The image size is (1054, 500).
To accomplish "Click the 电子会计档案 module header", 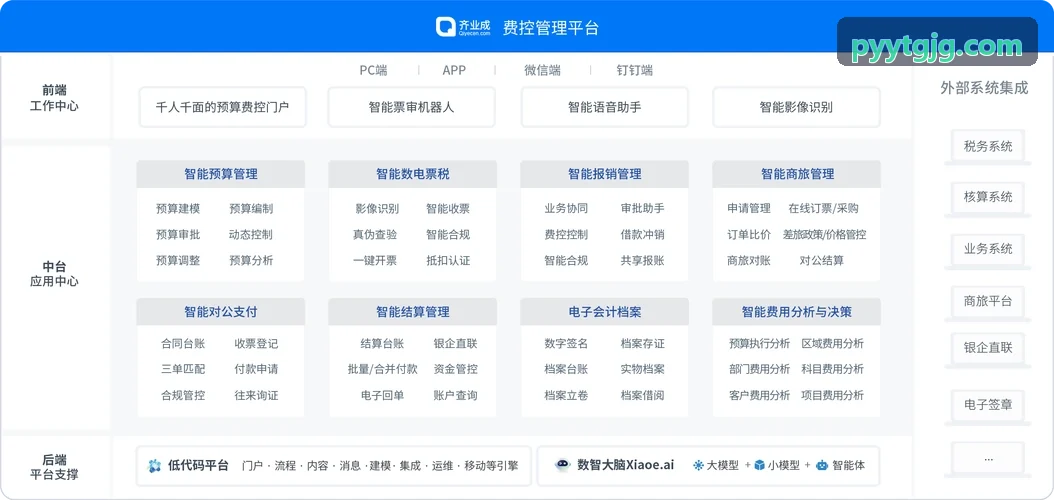I will click(604, 312).
